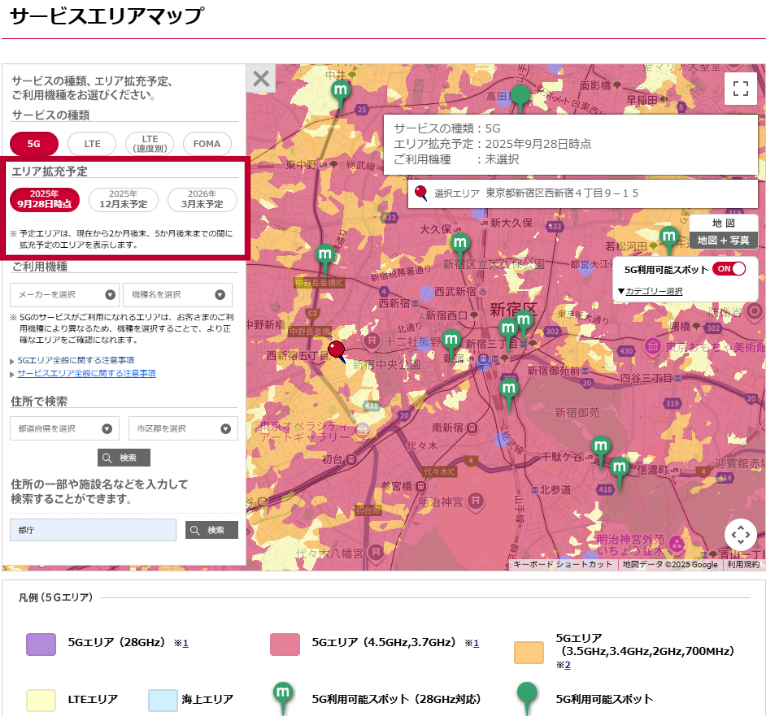
Task: Open the 都道府県を選択 dropdown
Action: tap(65, 429)
